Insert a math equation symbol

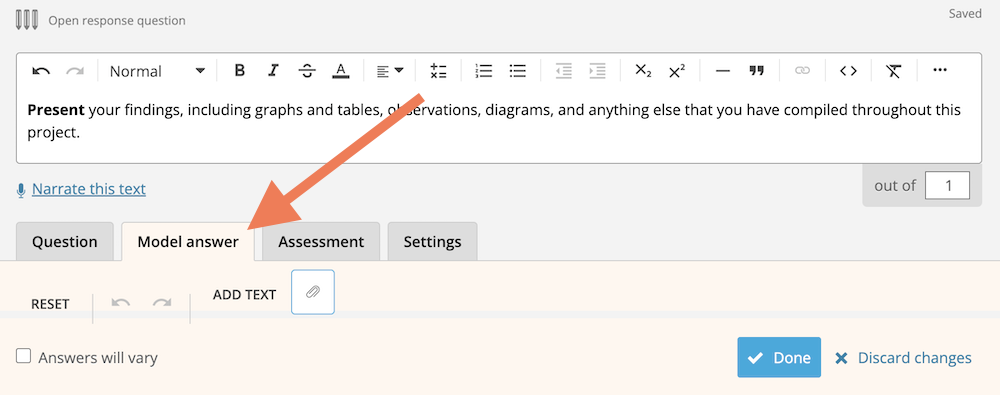(x=438, y=71)
